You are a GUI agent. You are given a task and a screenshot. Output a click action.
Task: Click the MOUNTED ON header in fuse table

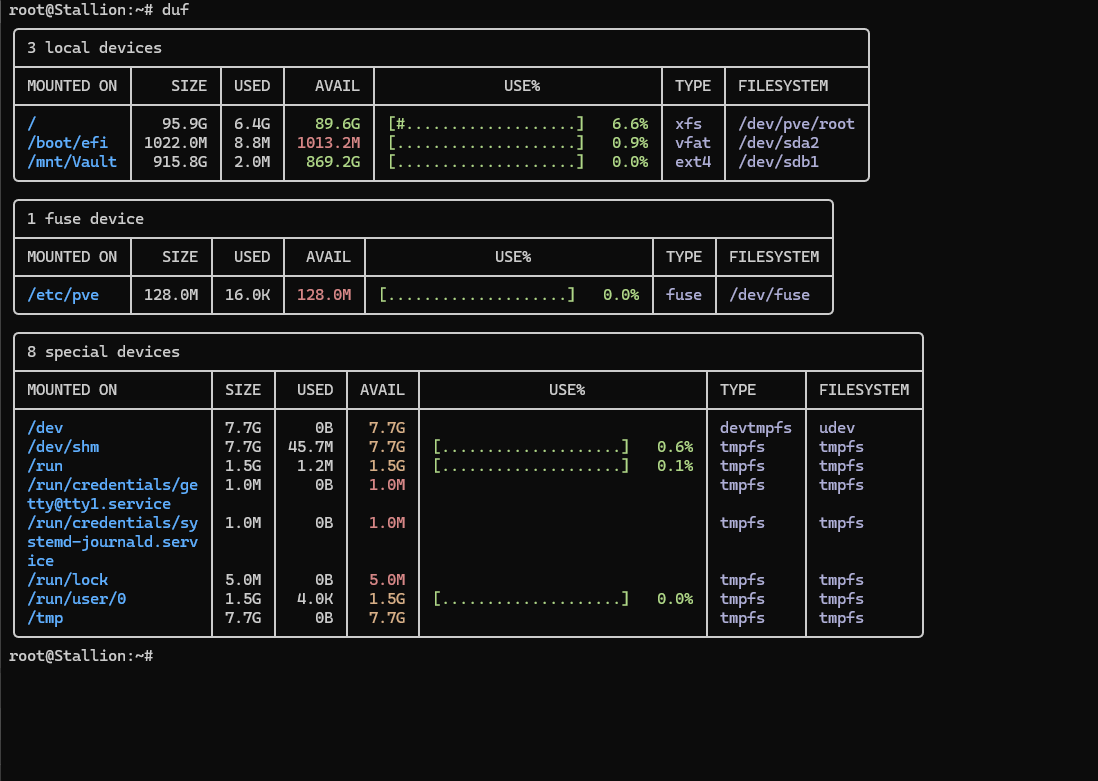(71, 257)
